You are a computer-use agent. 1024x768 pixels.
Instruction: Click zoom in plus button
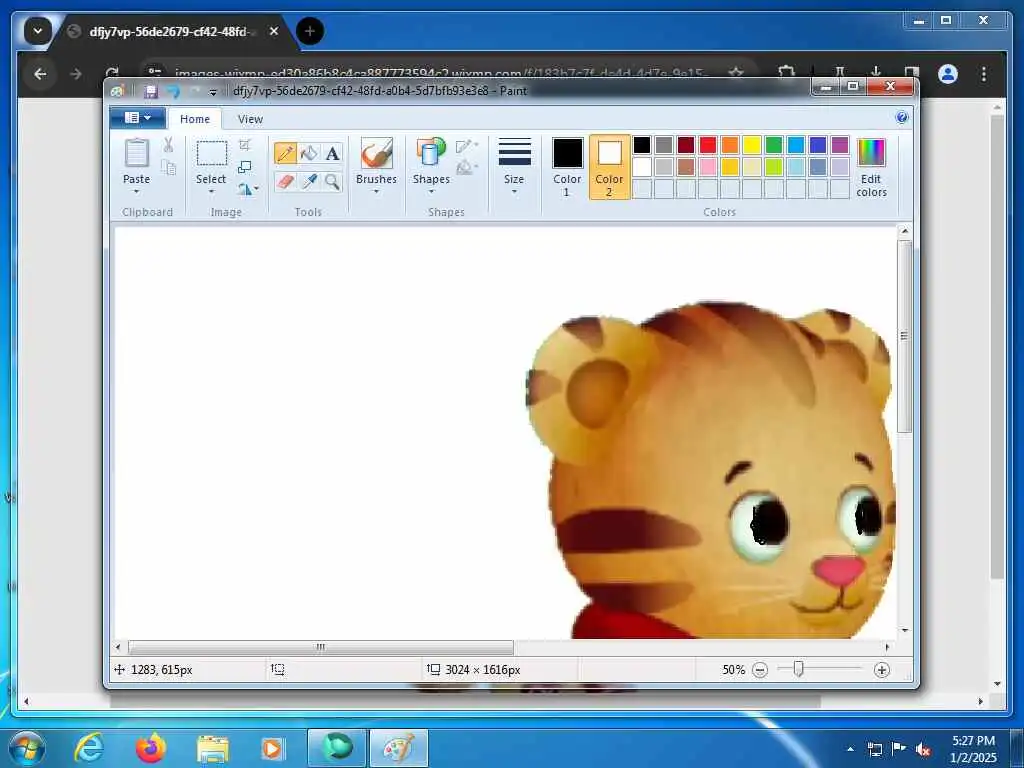881,670
